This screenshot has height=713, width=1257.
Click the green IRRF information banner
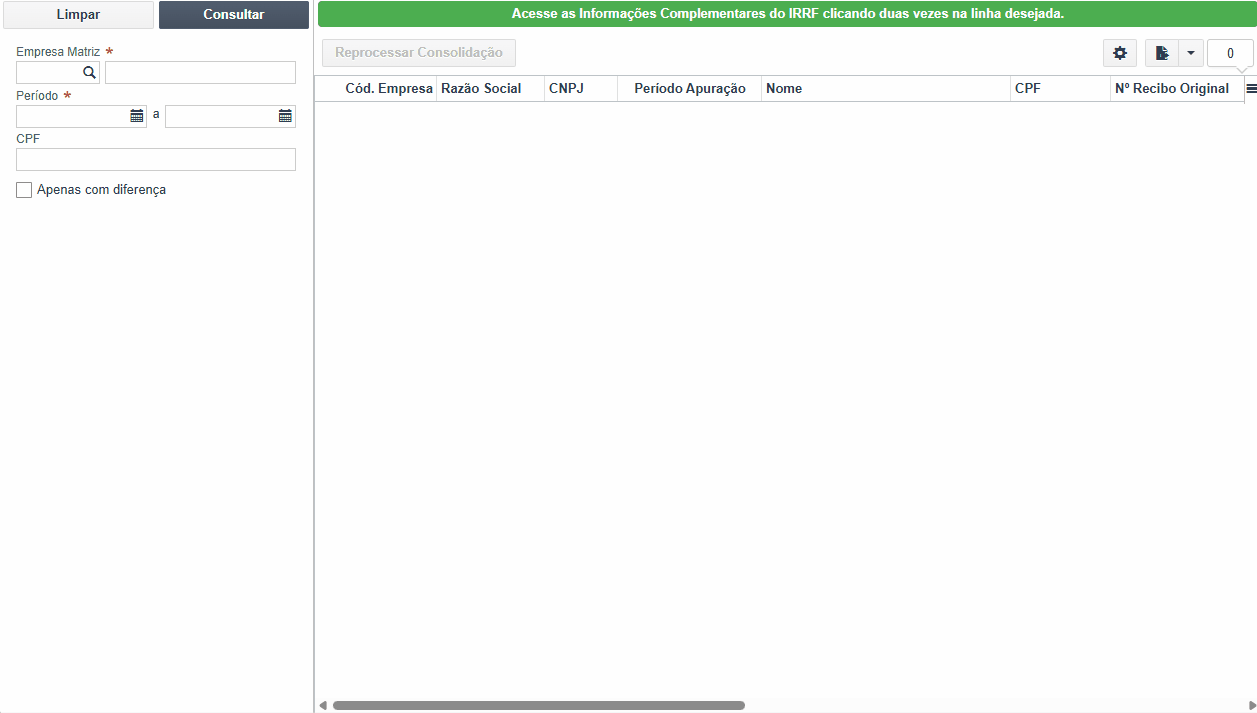(x=787, y=14)
